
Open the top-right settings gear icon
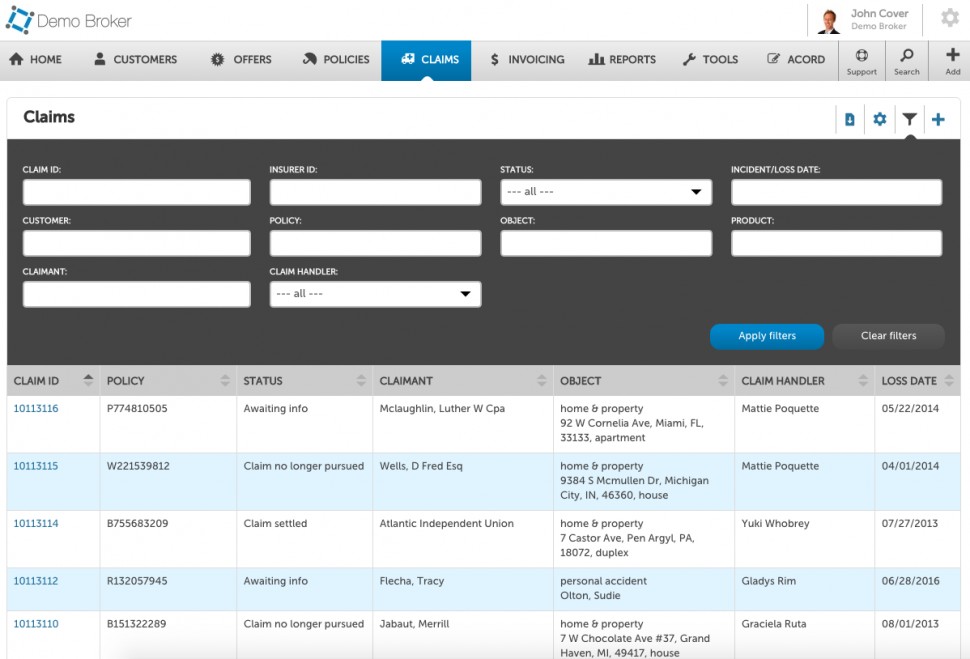point(950,18)
